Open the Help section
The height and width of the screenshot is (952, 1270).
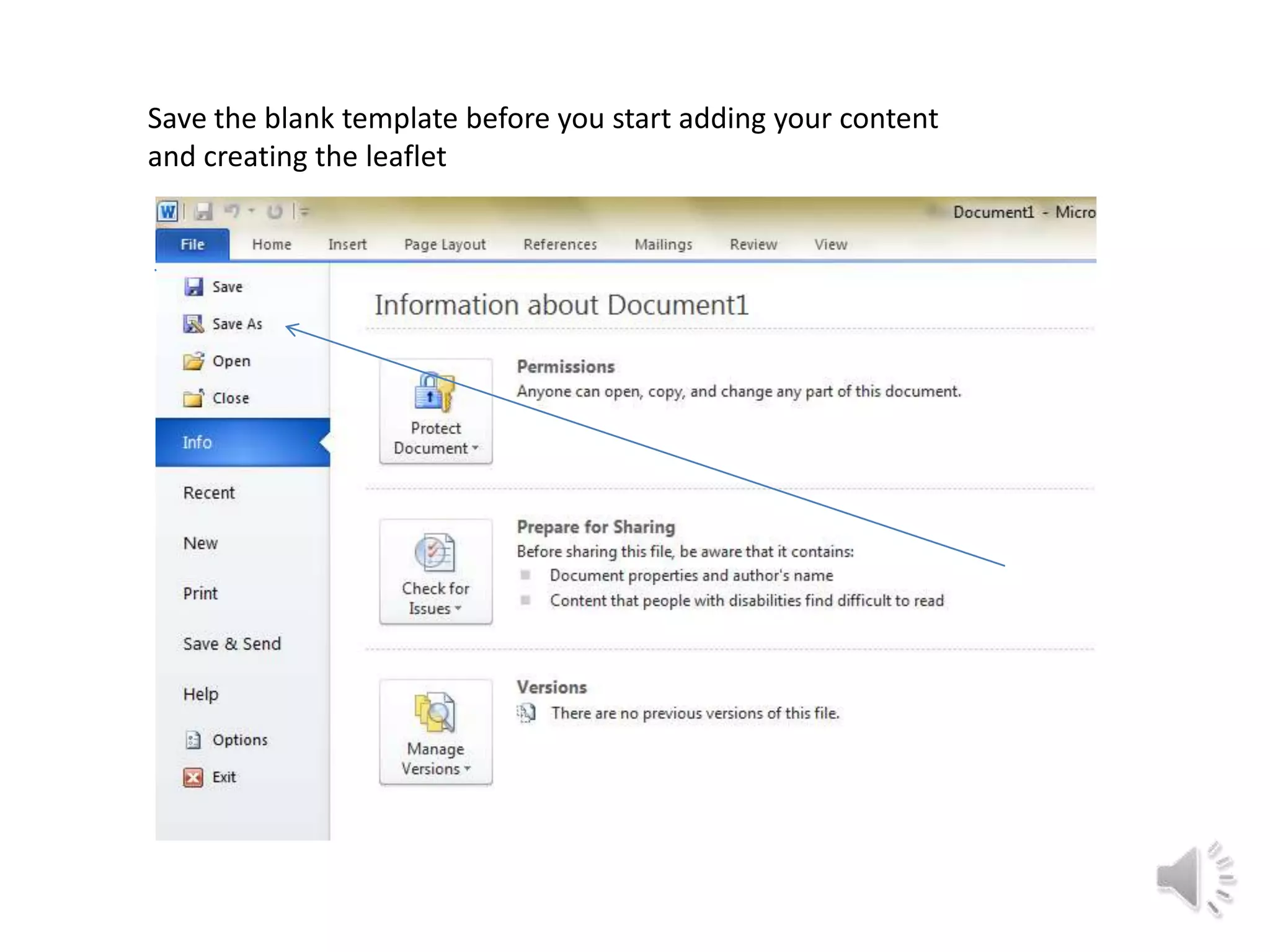[200, 694]
